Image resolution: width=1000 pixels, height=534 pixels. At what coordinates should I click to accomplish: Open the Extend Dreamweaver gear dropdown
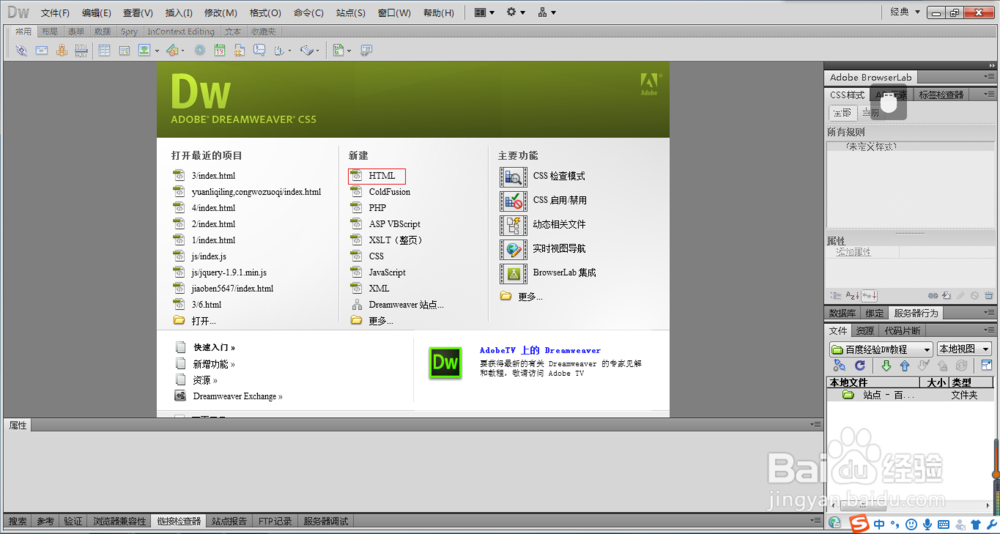(516, 12)
